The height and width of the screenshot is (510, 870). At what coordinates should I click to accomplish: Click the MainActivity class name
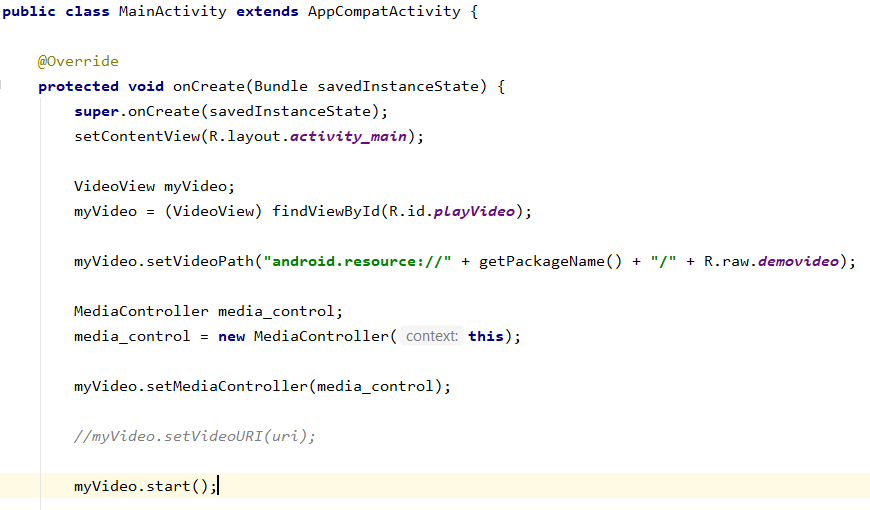(173, 12)
